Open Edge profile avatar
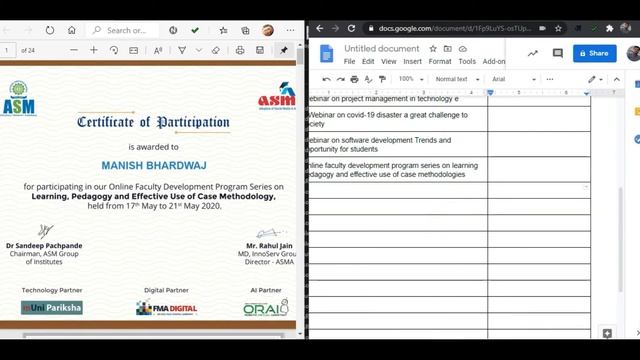 (268, 30)
